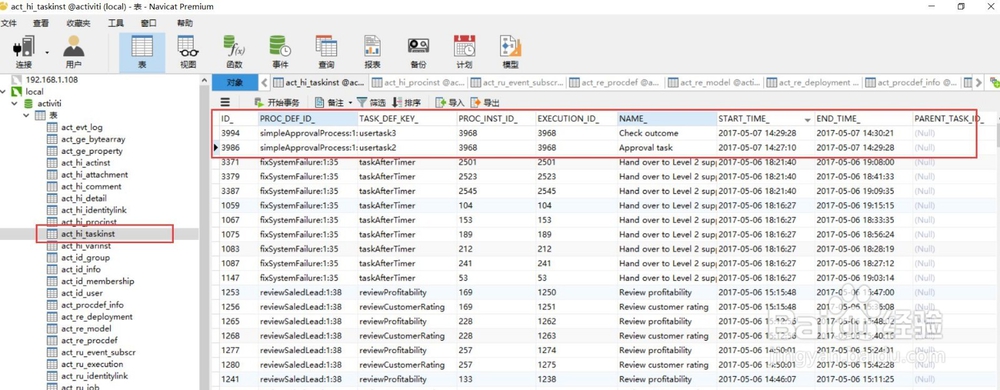Collapse the activiti database node
Screen dimensions: 1000x390
point(14,103)
